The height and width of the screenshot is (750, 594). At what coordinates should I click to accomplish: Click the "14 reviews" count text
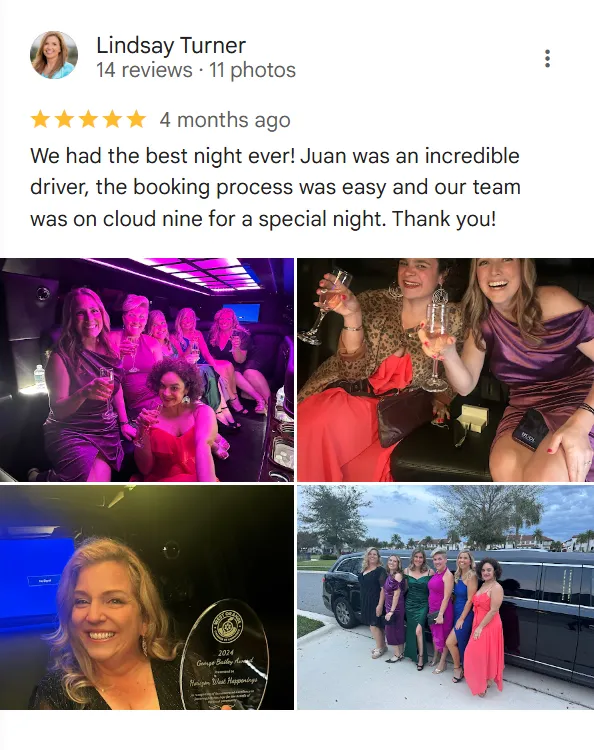pos(144,70)
